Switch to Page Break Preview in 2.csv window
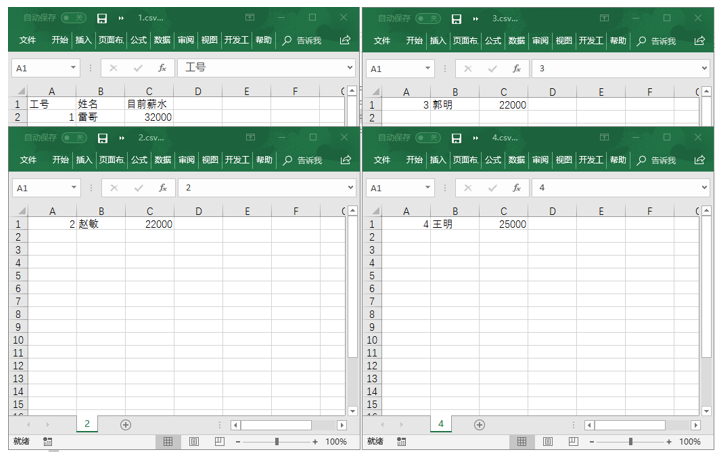Image resolution: width=725 pixels, height=456 pixels. 220,442
